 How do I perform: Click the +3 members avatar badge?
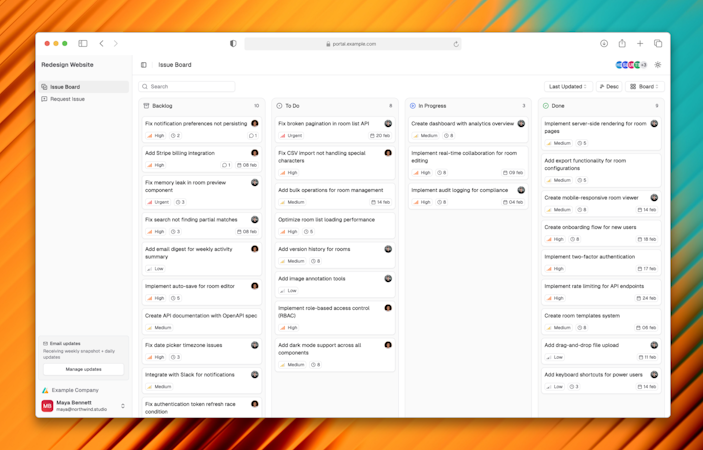[x=643, y=65]
